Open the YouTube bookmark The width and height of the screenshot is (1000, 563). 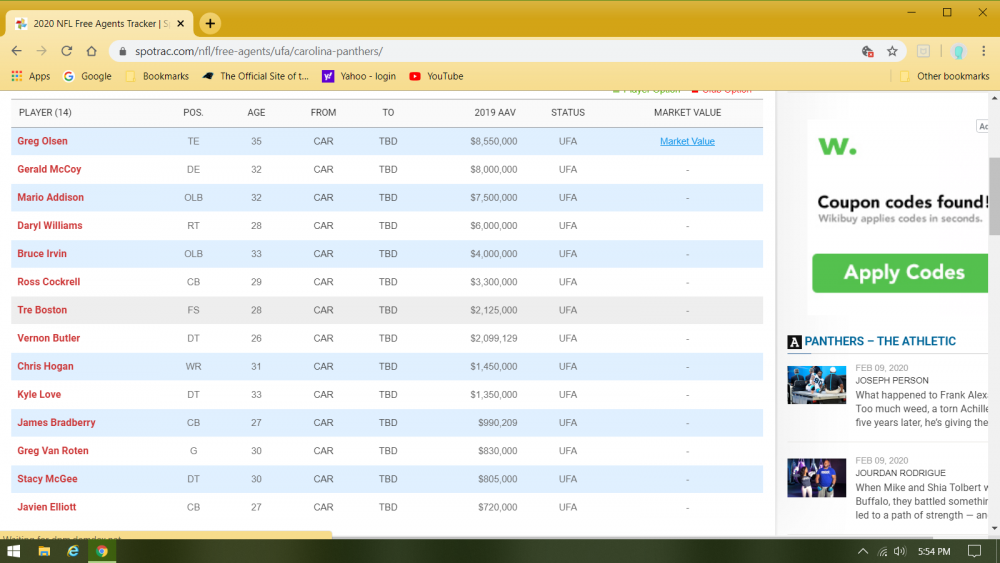click(x=436, y=76)
